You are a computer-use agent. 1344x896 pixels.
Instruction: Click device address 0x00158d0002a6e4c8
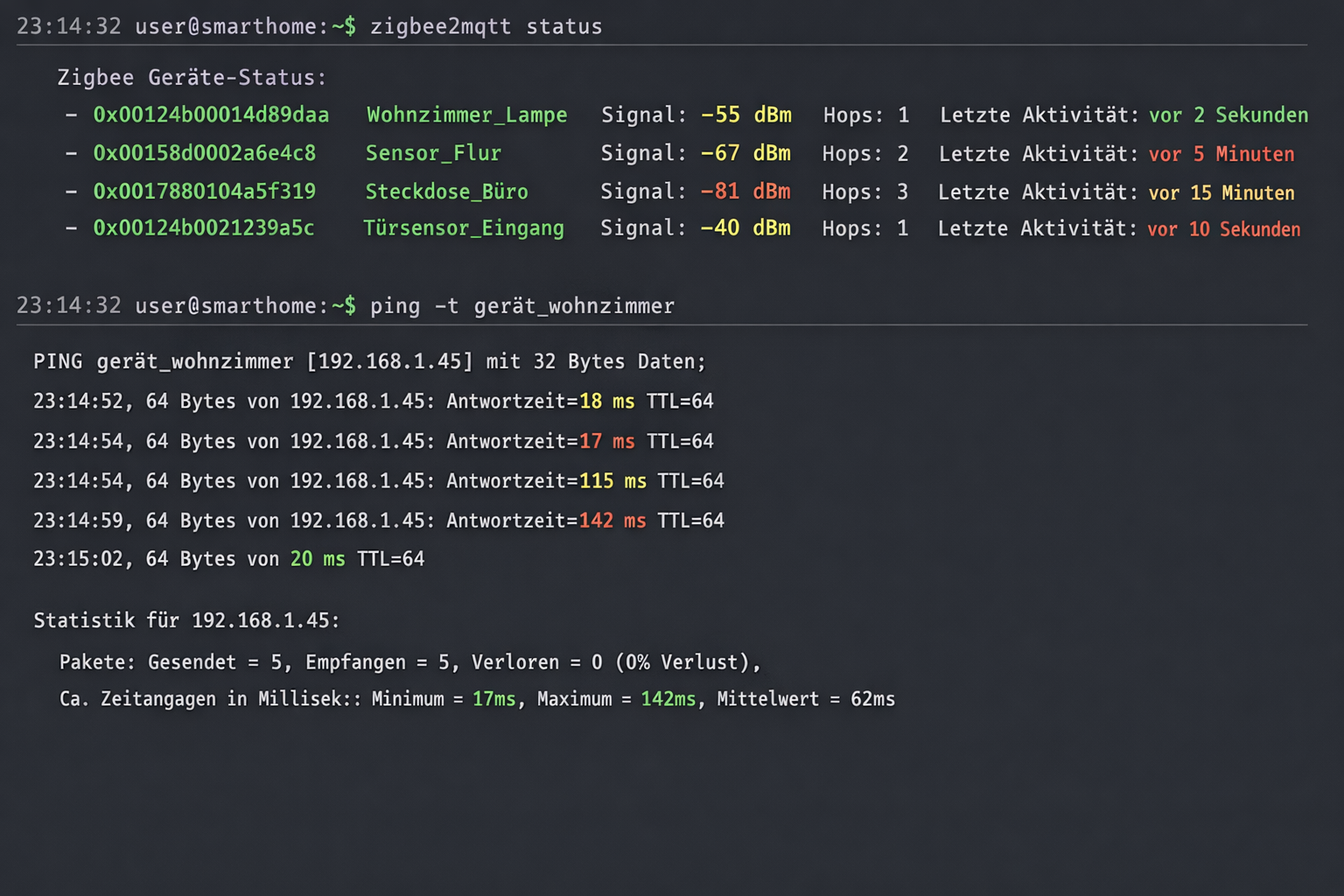click(204, 153)
